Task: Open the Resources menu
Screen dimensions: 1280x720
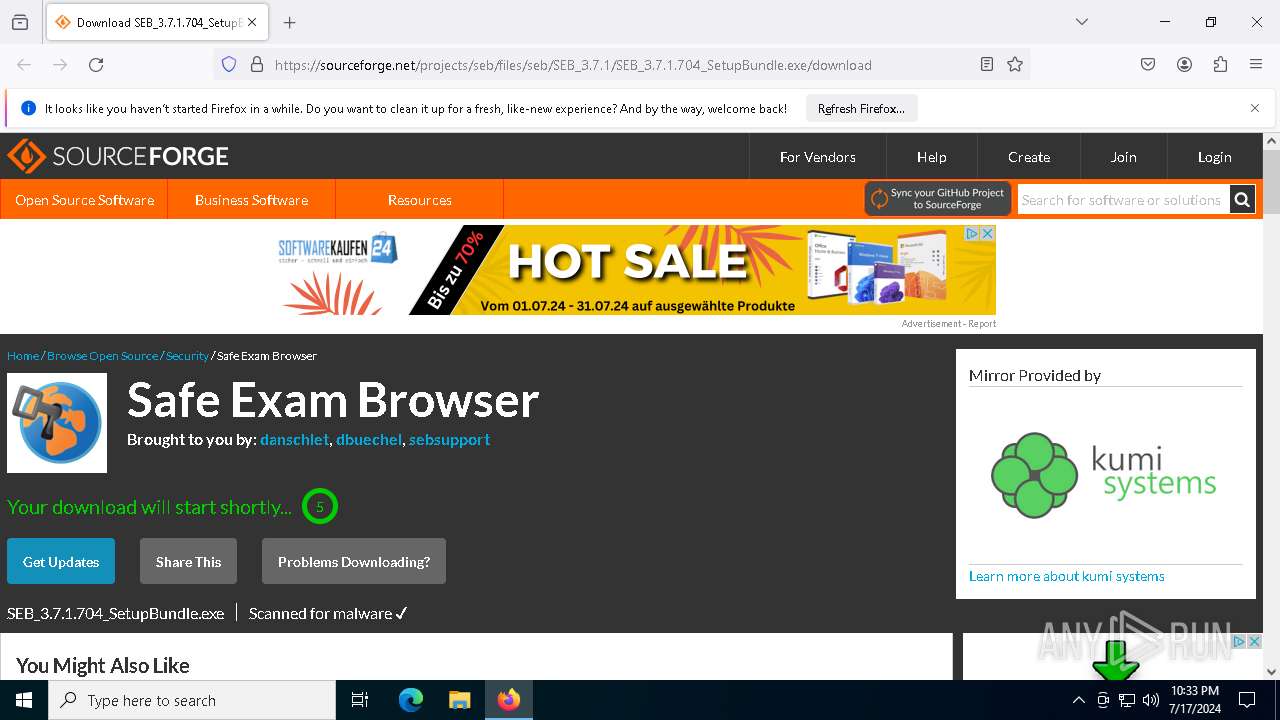Action: (x=419, y=200)
